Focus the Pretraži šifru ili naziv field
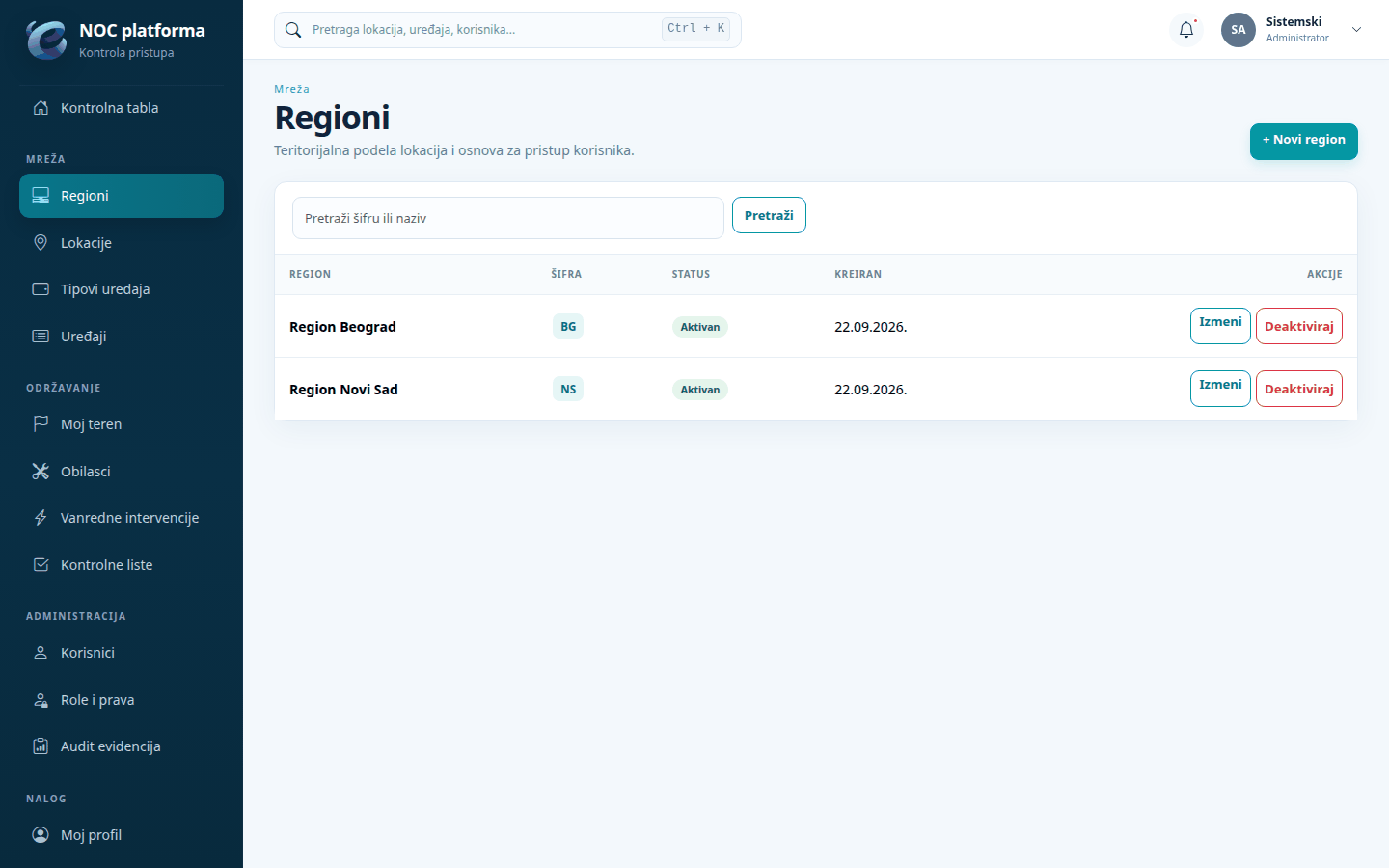This screenshot has height=868, width=1389. pos(508,218)
